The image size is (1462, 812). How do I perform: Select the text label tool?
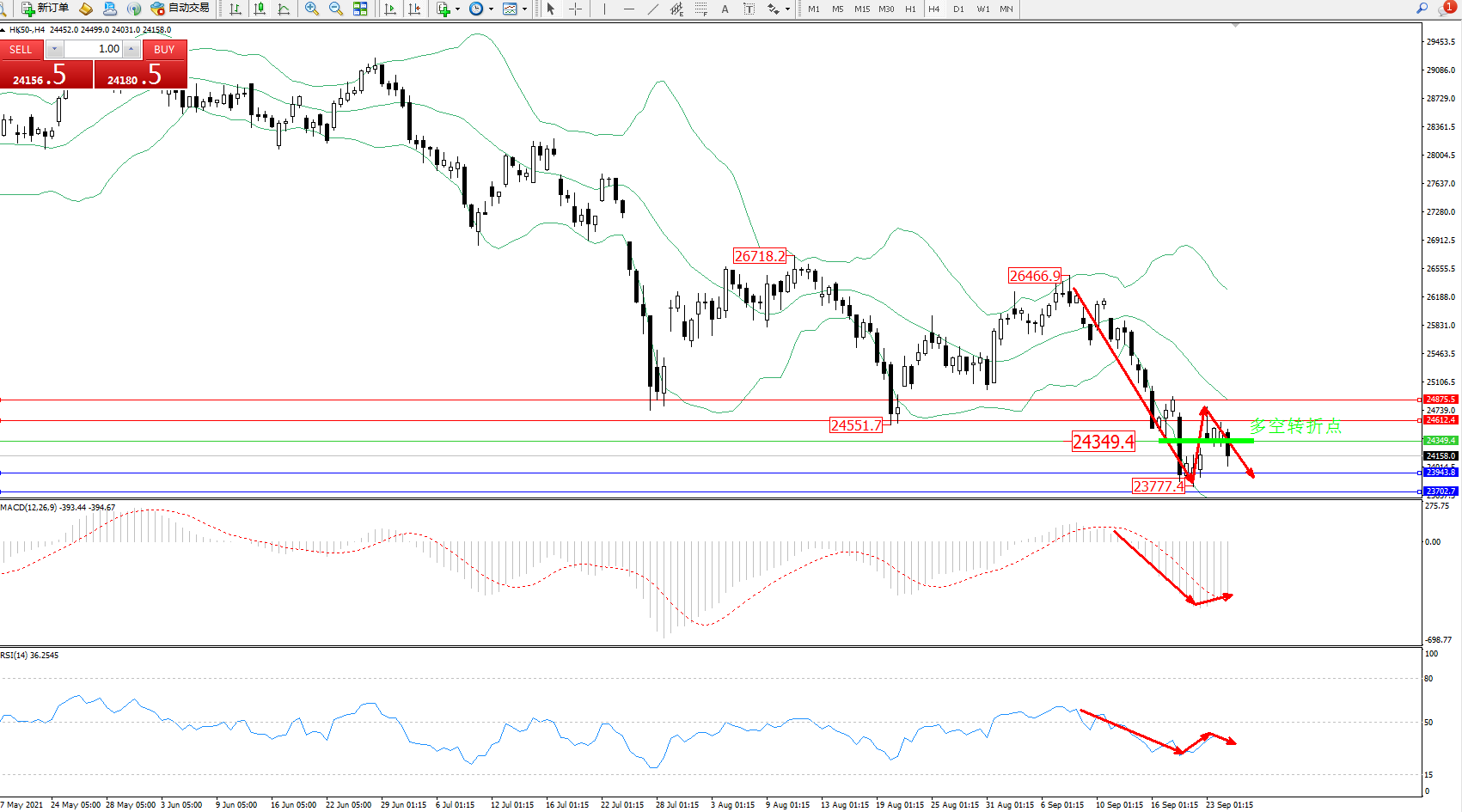[749, 9]
